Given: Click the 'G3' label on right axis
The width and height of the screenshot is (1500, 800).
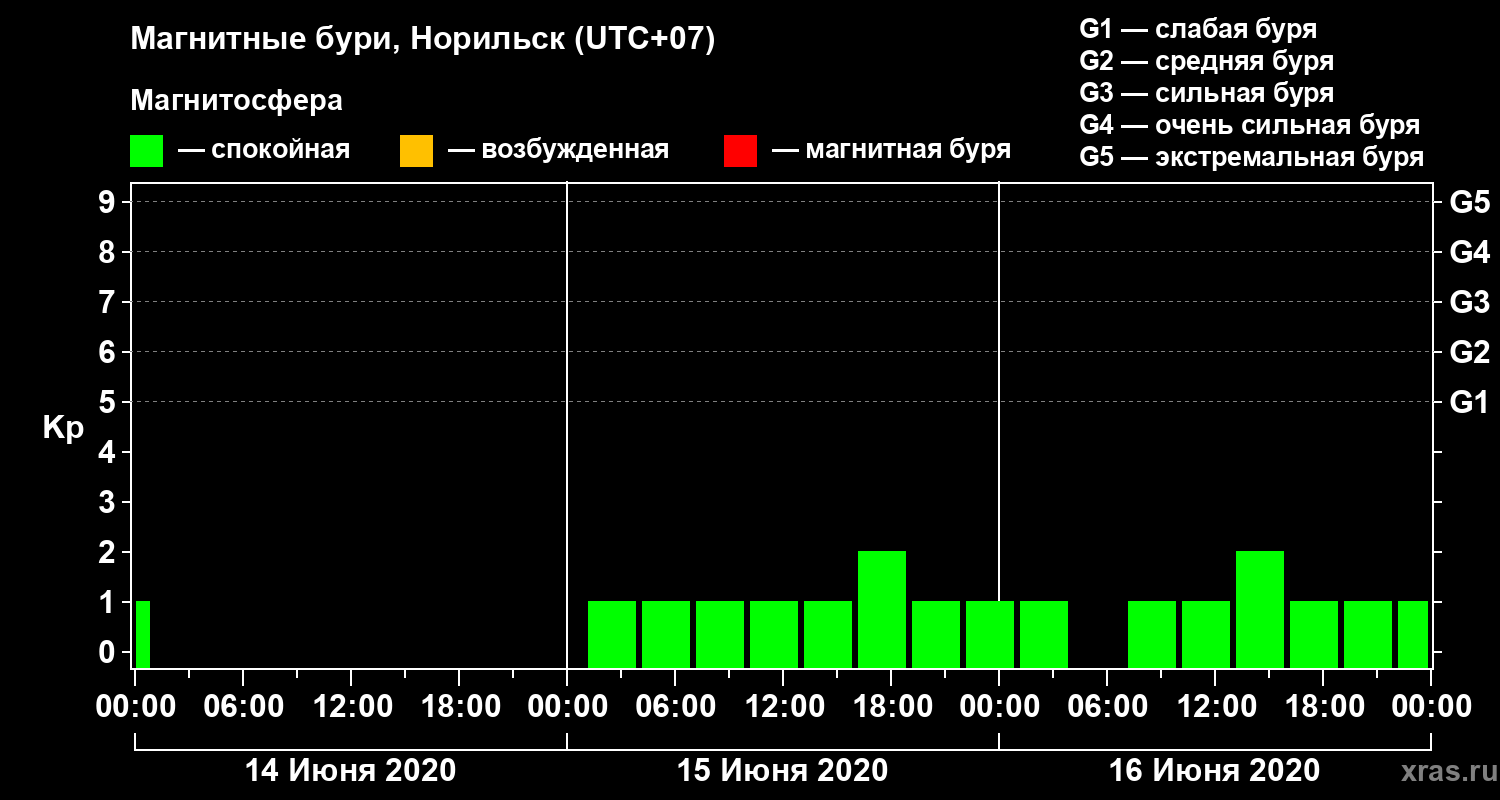Looking at the screenshot, I should coord(1470,303).
